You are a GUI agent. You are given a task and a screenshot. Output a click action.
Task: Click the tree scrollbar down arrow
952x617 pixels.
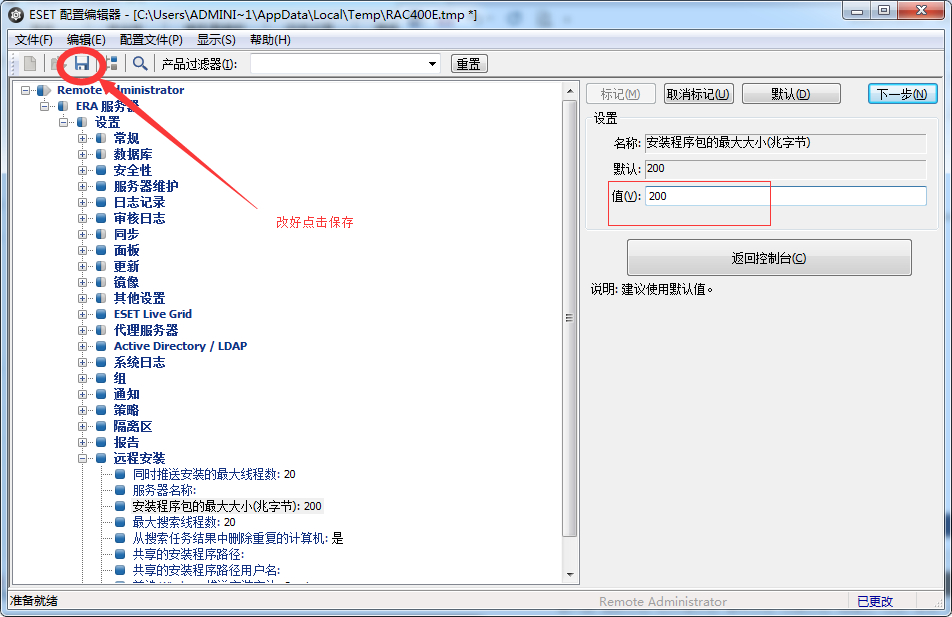[x=570, y=574]
